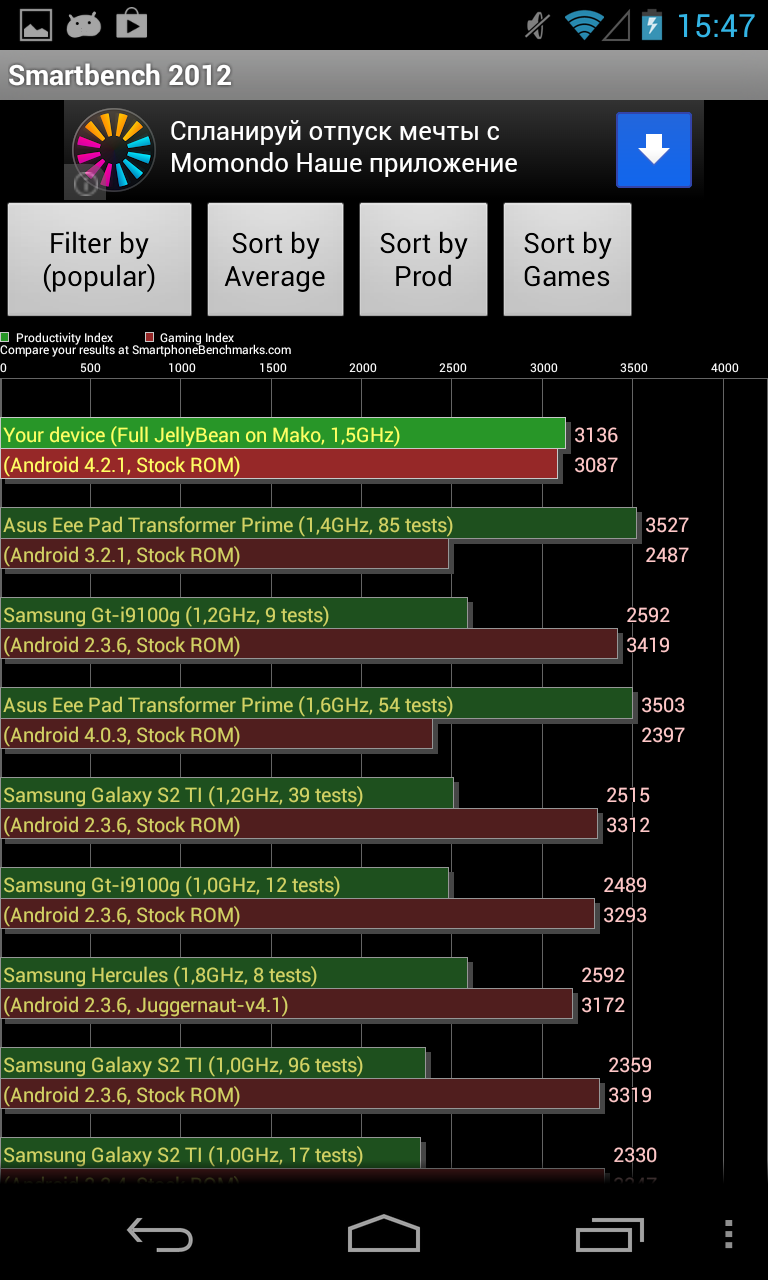Select Samsung Gt-i9100g 1,2GHz 9 tests bar
Image resolution: width=768 pixels, height=1280 pixels.
coord(234,614)
